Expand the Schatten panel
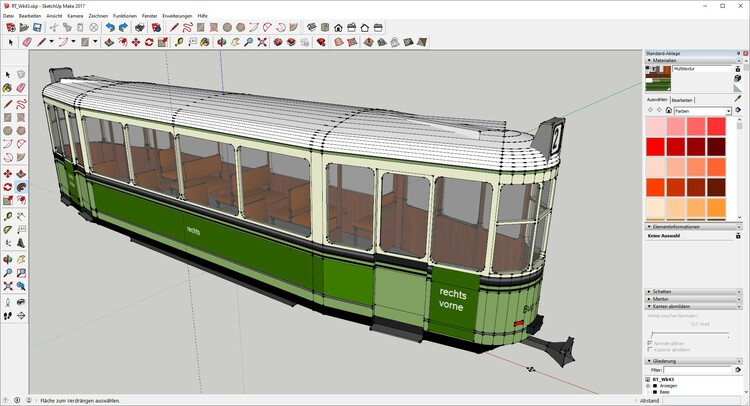The width and height of the screenshot is (750, 406). point(660,291)
